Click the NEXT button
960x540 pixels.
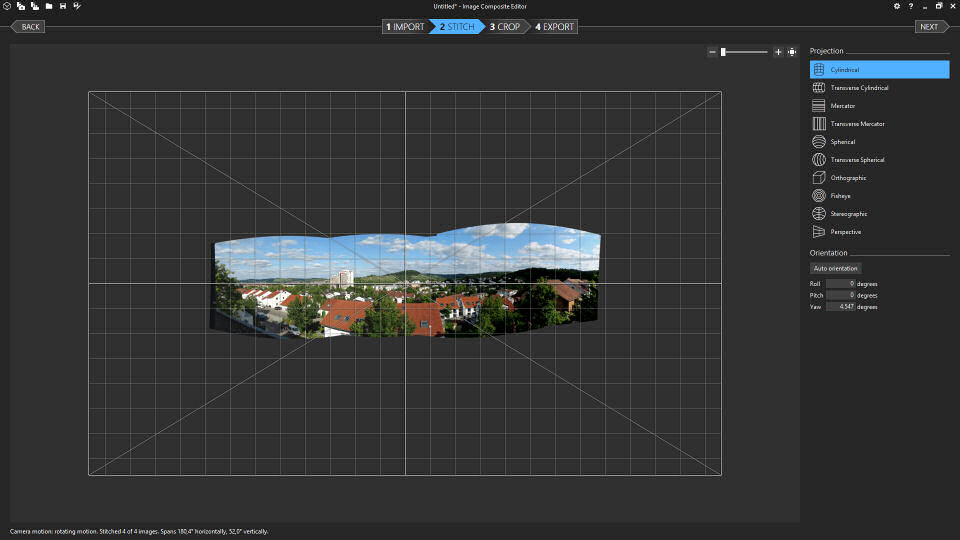click(927, 27)
